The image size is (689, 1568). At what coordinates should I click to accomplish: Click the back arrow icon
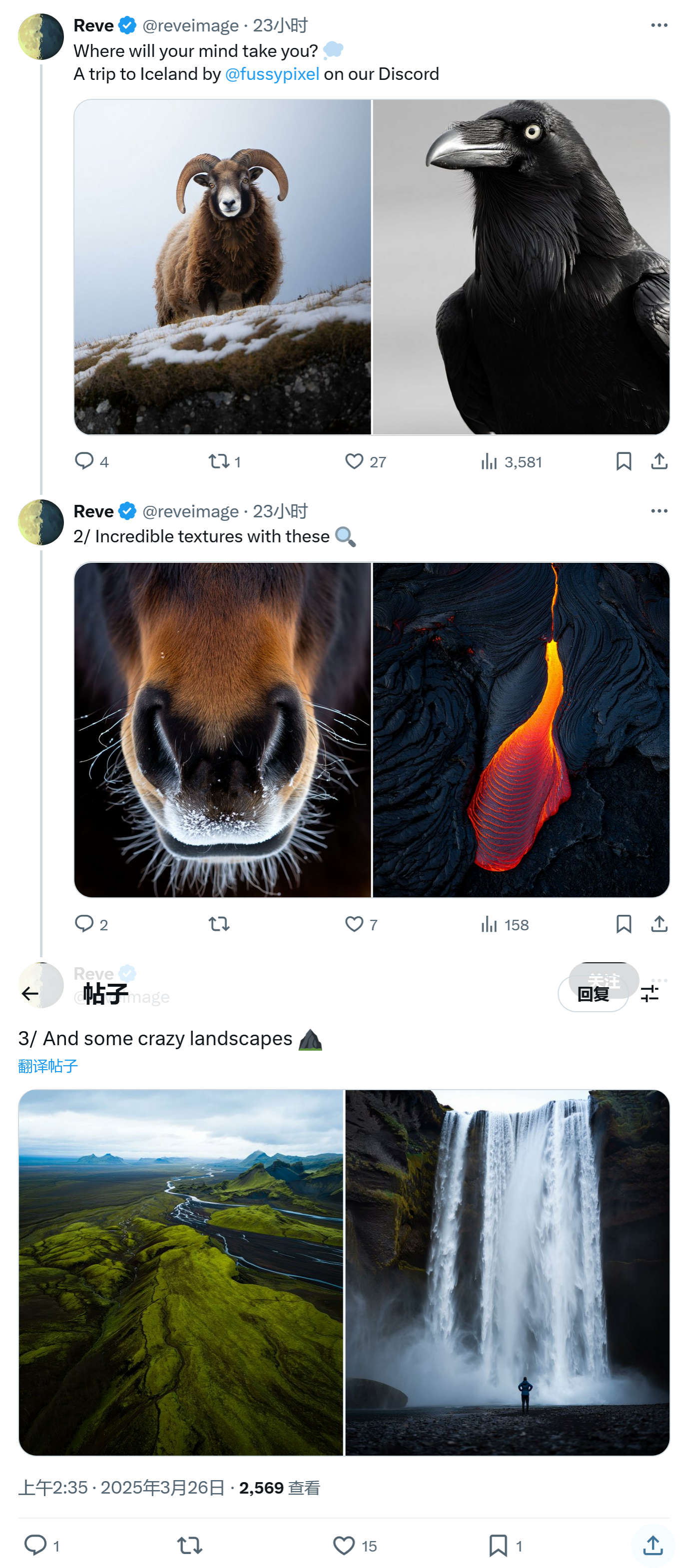point(30,993)
